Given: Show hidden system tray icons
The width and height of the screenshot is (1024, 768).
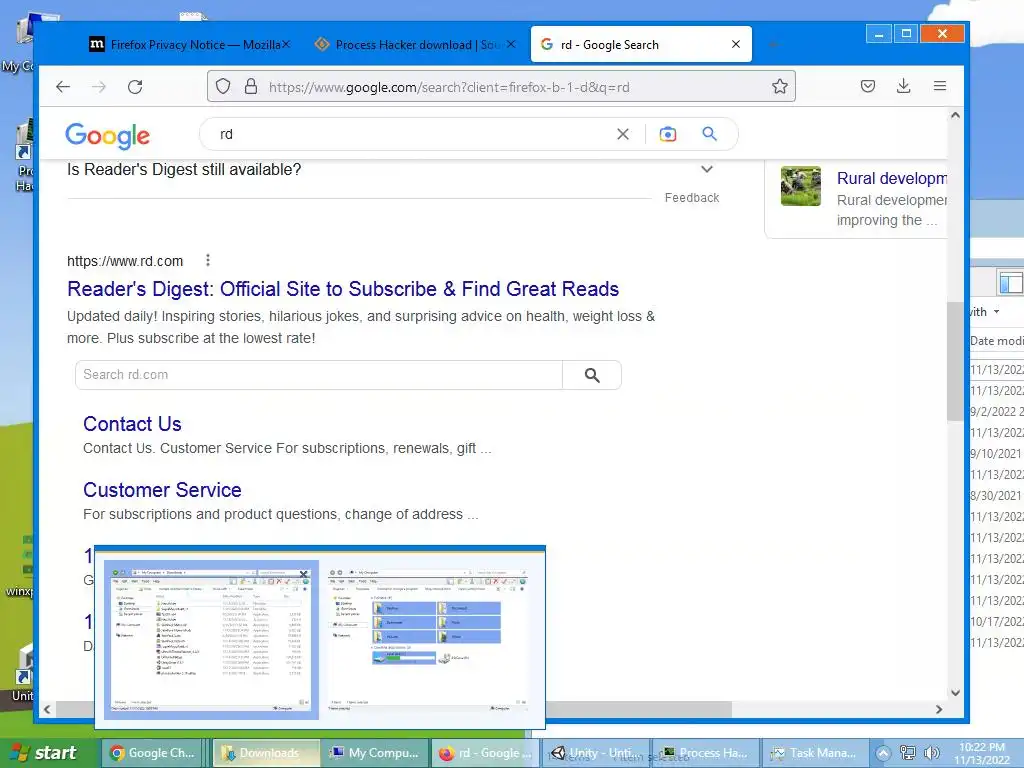Looking at the screenshot, I should coord(883,753).
